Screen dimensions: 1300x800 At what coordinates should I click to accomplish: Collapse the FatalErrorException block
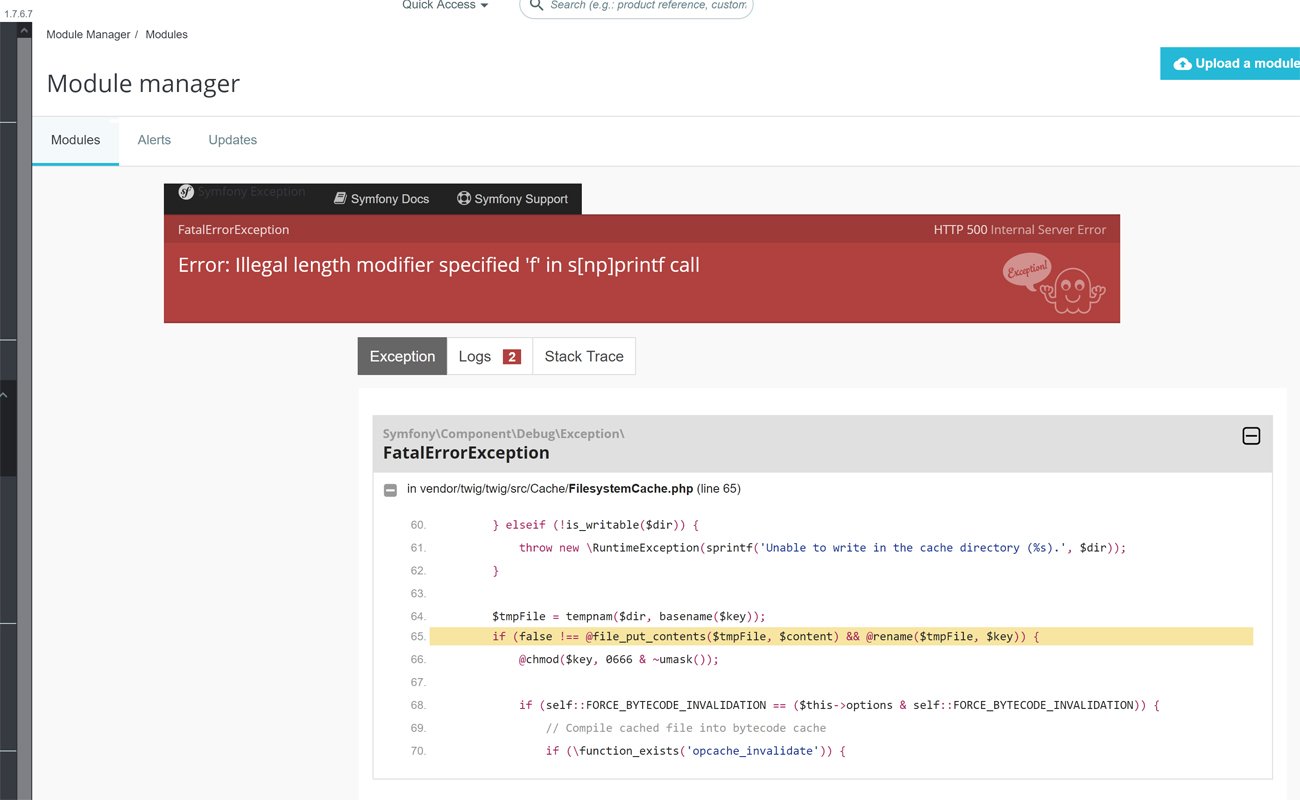(1251, 436)
